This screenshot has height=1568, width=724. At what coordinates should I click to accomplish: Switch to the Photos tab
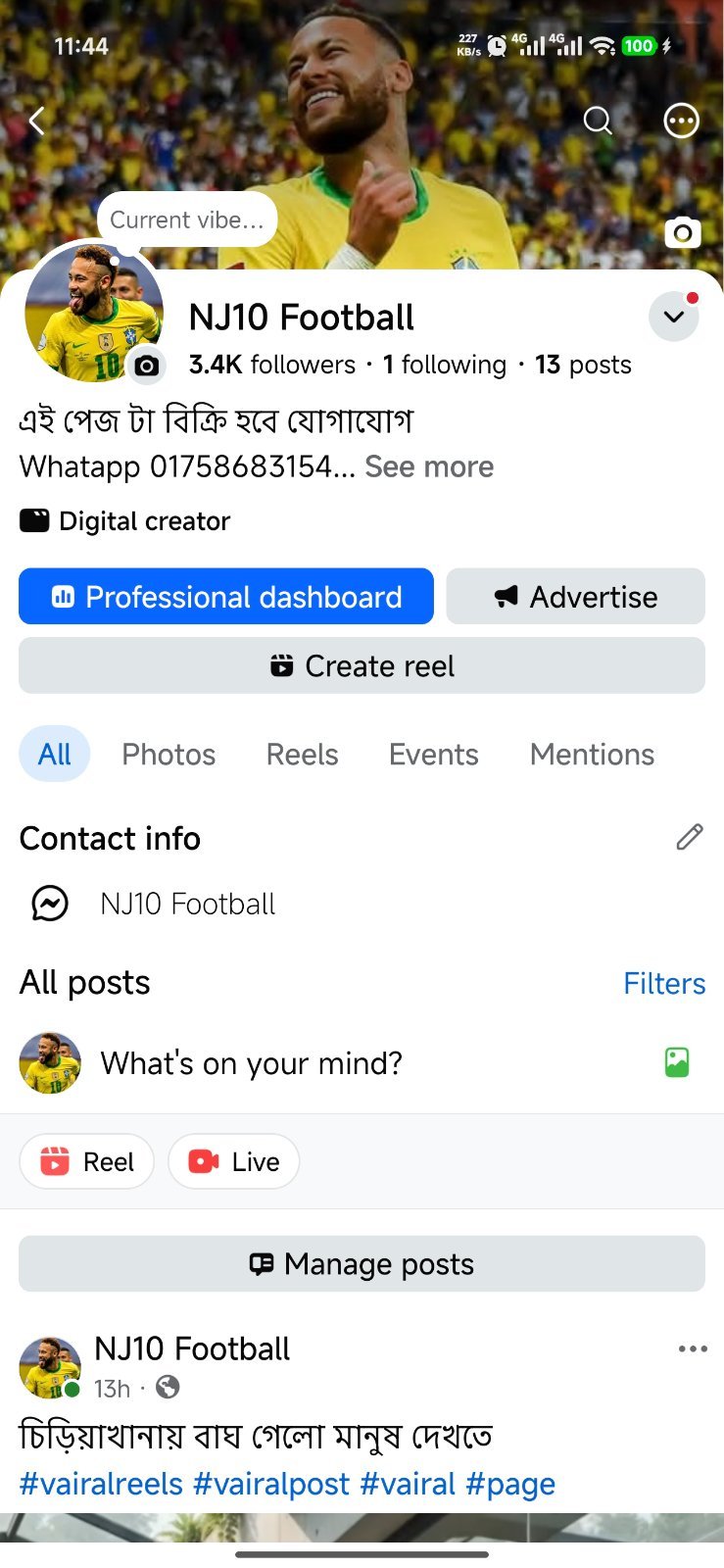click(169, 754)
